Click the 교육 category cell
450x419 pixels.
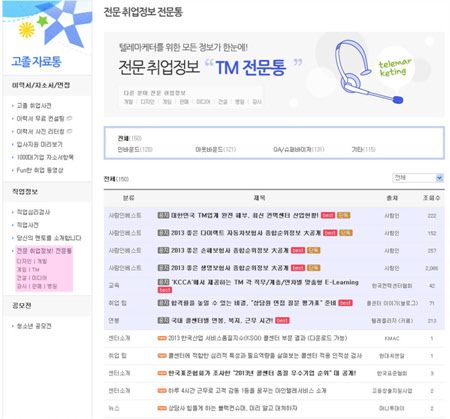coord(114,285)
